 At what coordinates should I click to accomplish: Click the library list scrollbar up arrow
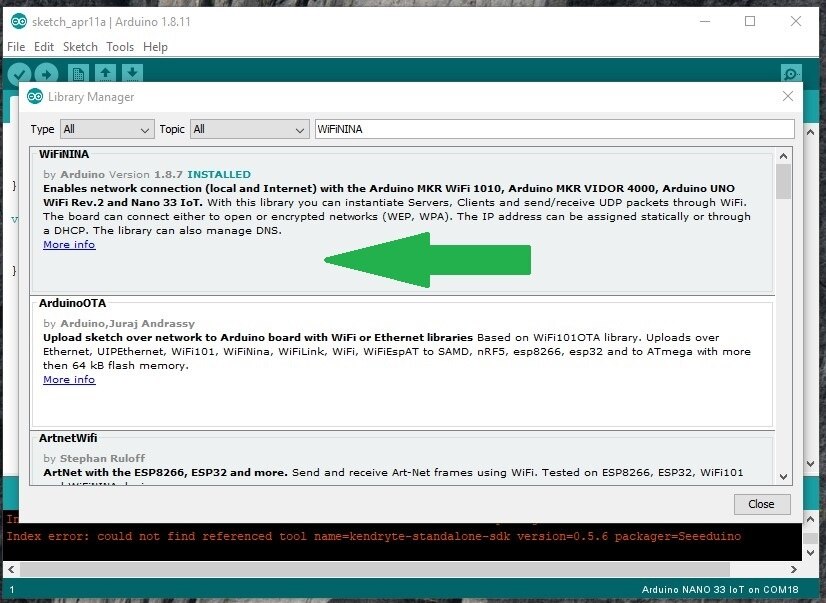(x=783, y=156)
